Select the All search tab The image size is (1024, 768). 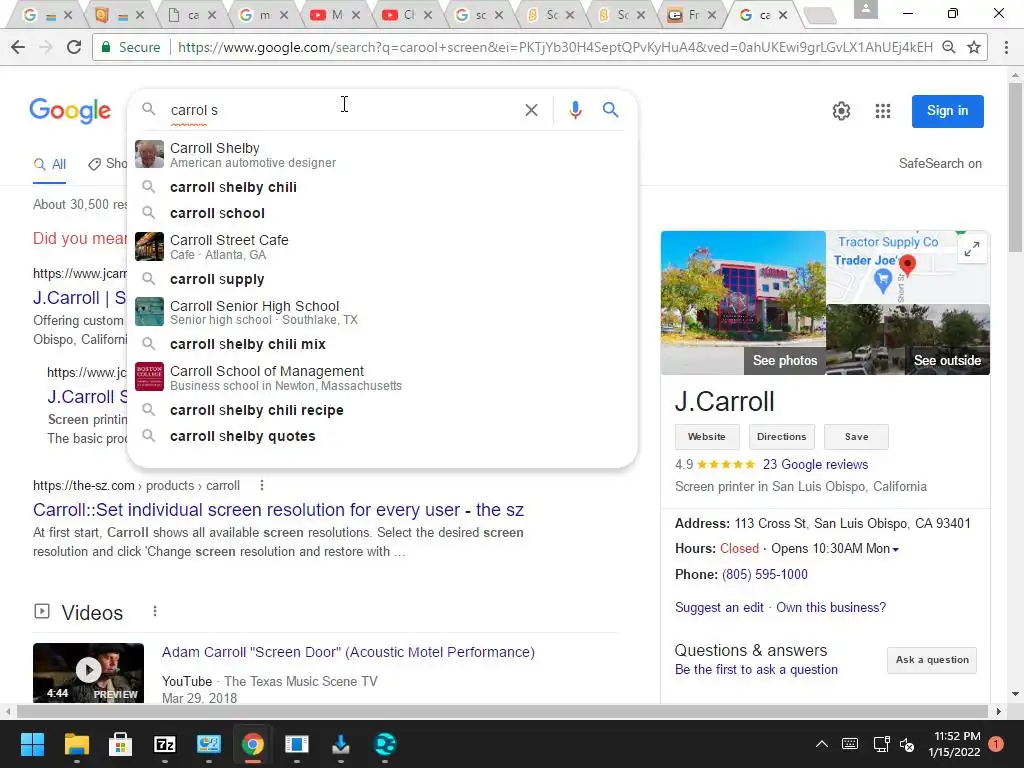pos(50,164)
